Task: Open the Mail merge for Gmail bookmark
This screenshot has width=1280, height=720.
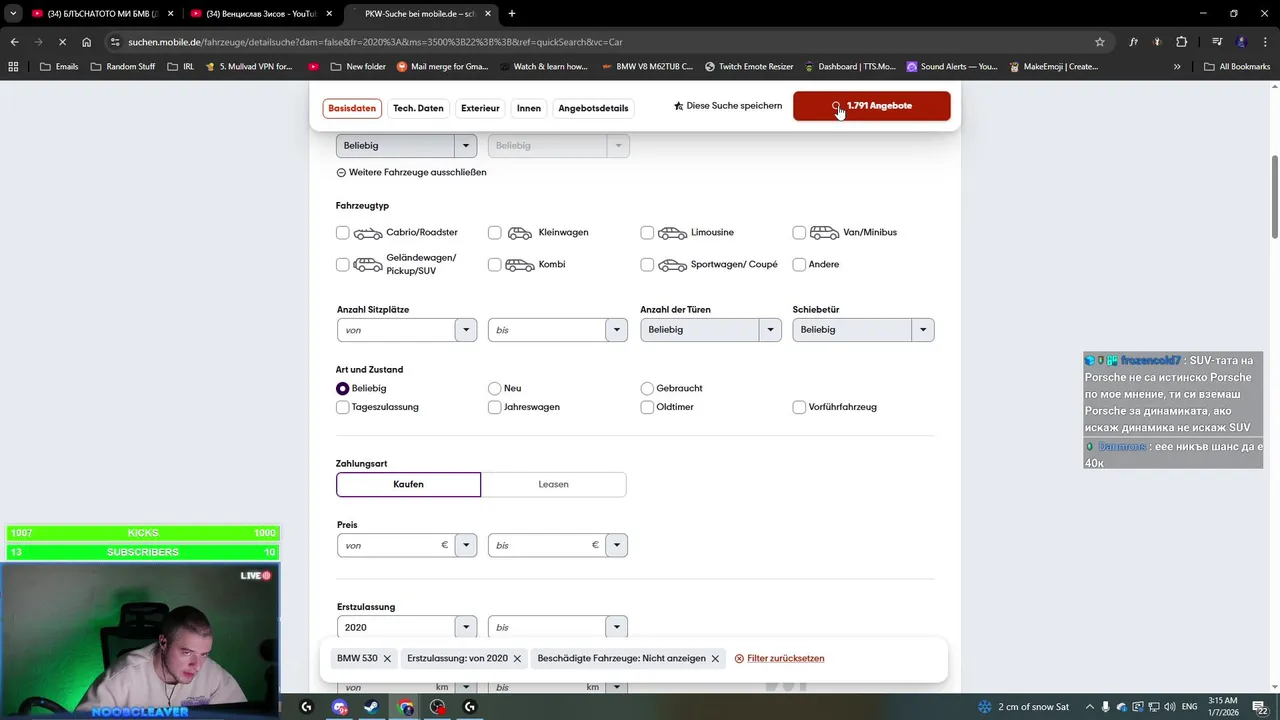Action: (x=442, y=67)
